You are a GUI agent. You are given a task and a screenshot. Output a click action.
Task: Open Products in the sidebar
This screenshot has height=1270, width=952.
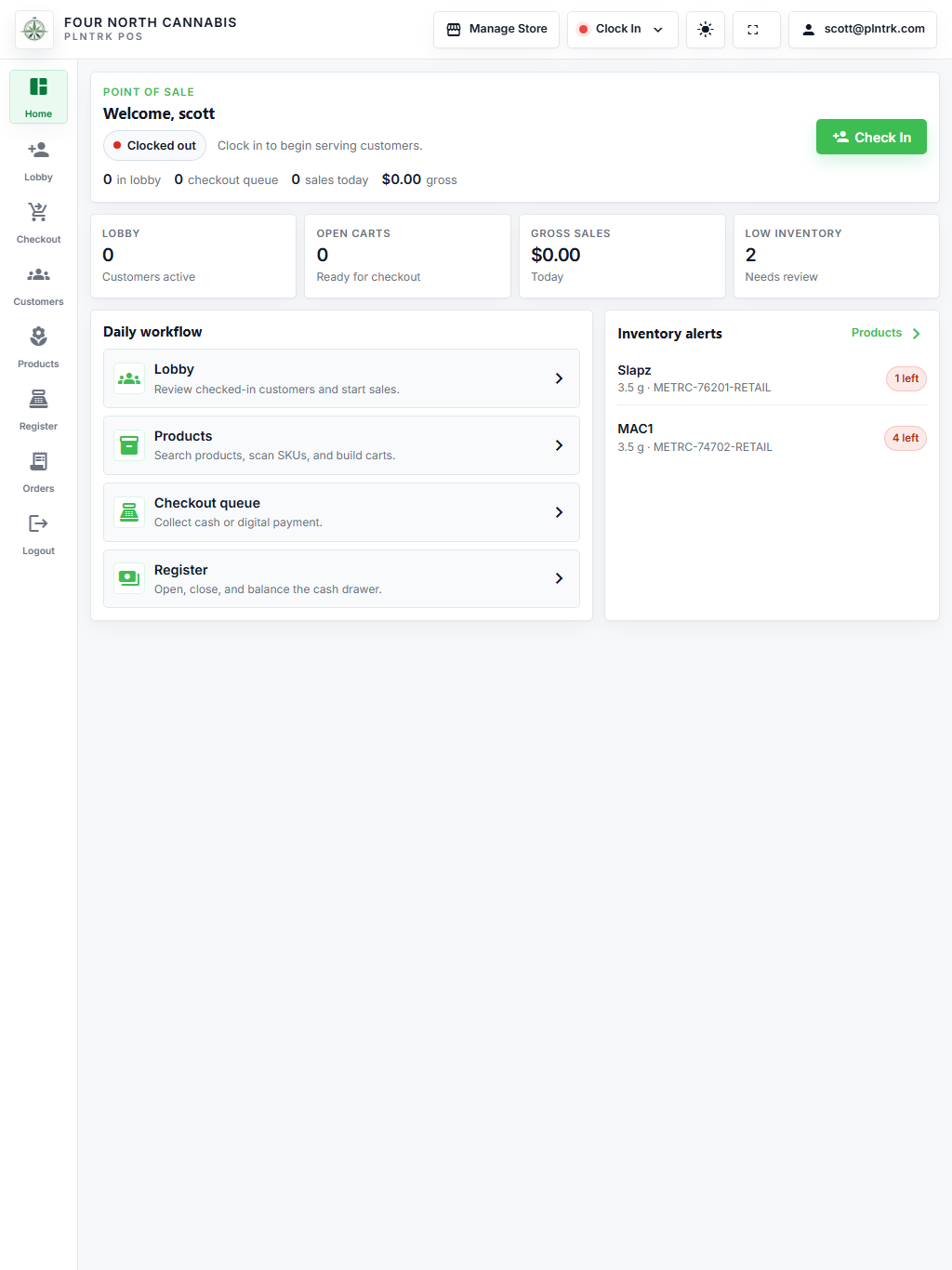click(38, 347)
